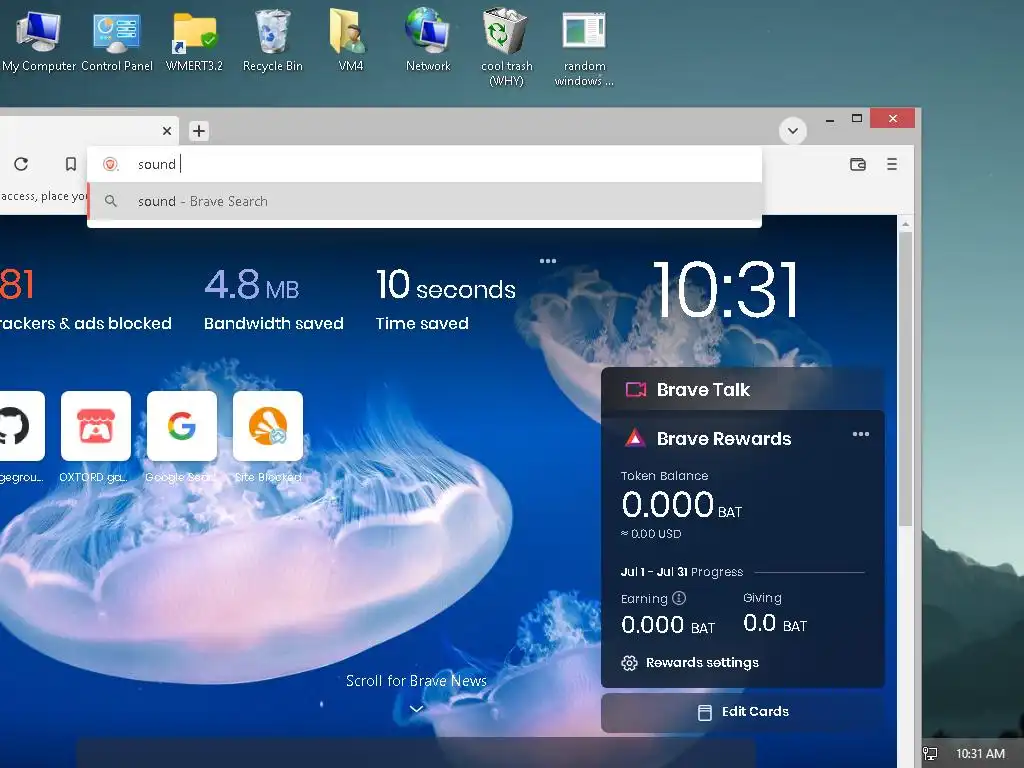Image resolution: width=1024 pixels, height=768 pixels.
Task: Open stats widget three-dot menu
Action: click(547, 261)
